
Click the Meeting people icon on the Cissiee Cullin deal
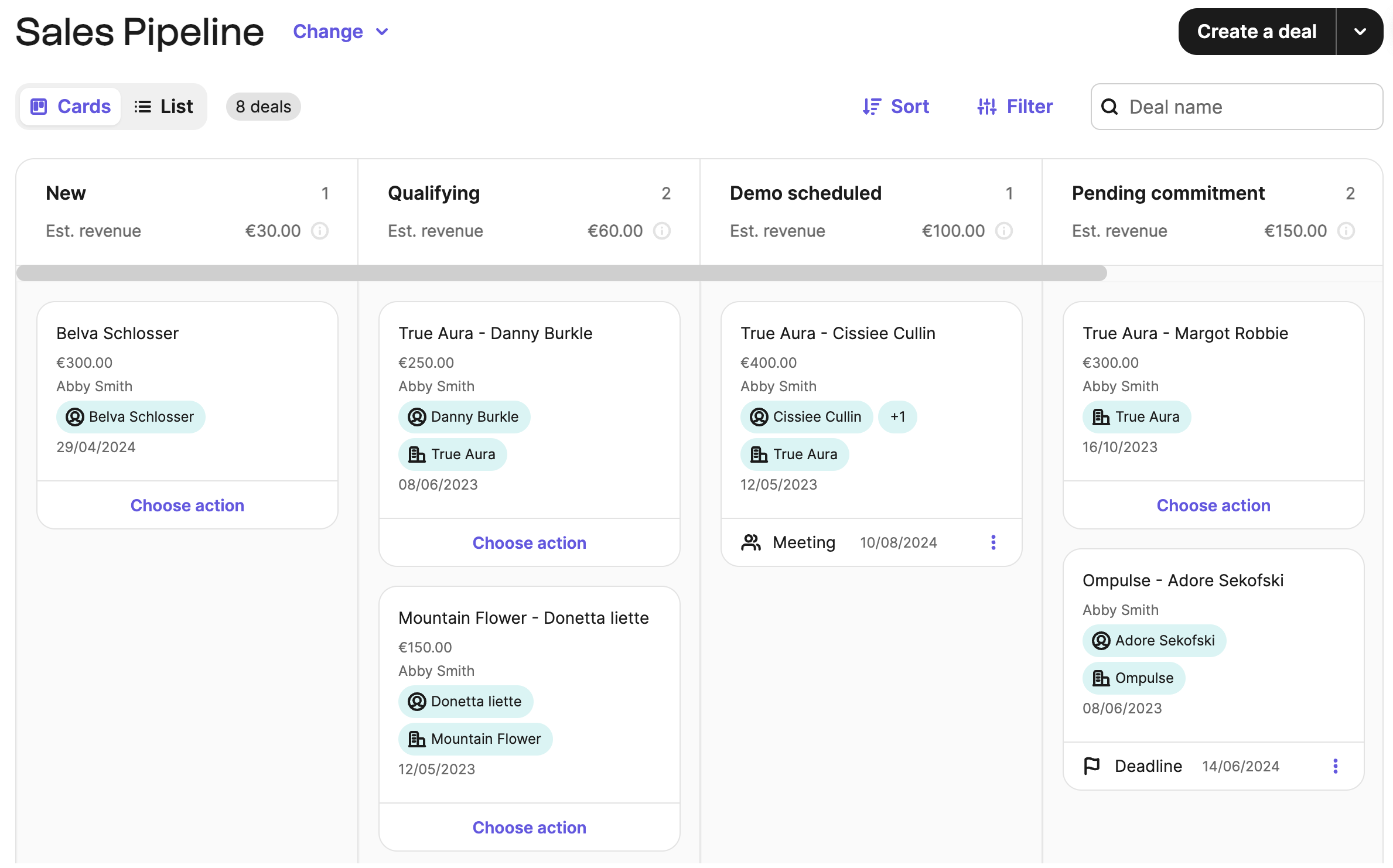click(751, 542)
